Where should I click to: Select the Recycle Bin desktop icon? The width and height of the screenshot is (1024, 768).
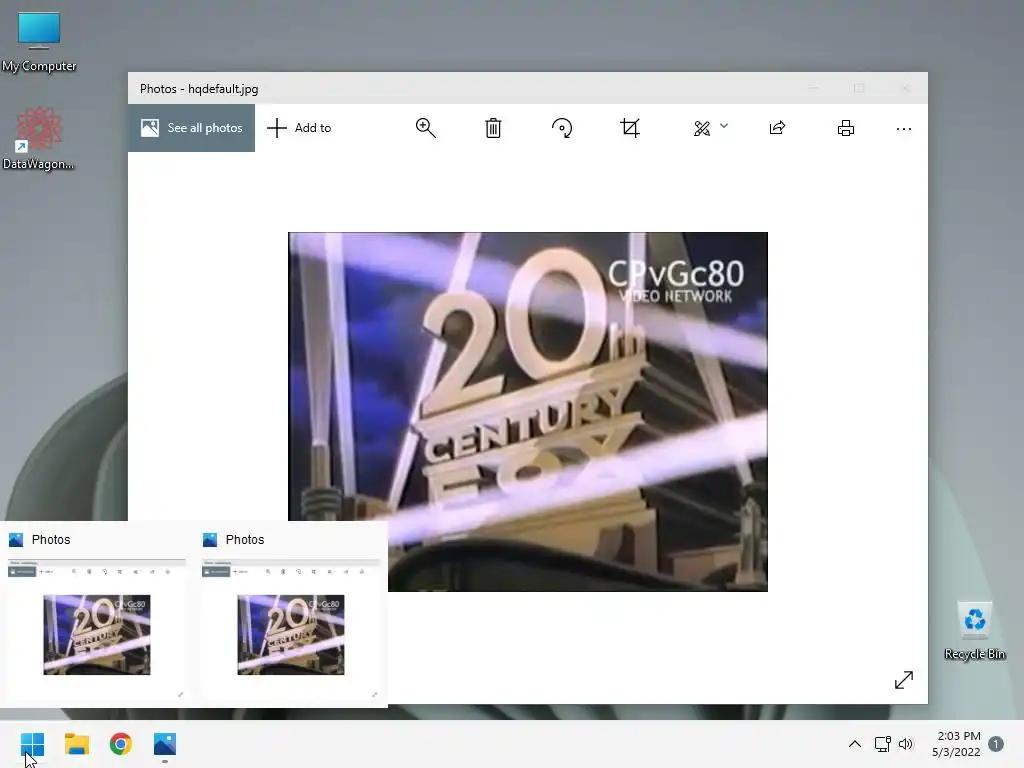coord(974,631)
